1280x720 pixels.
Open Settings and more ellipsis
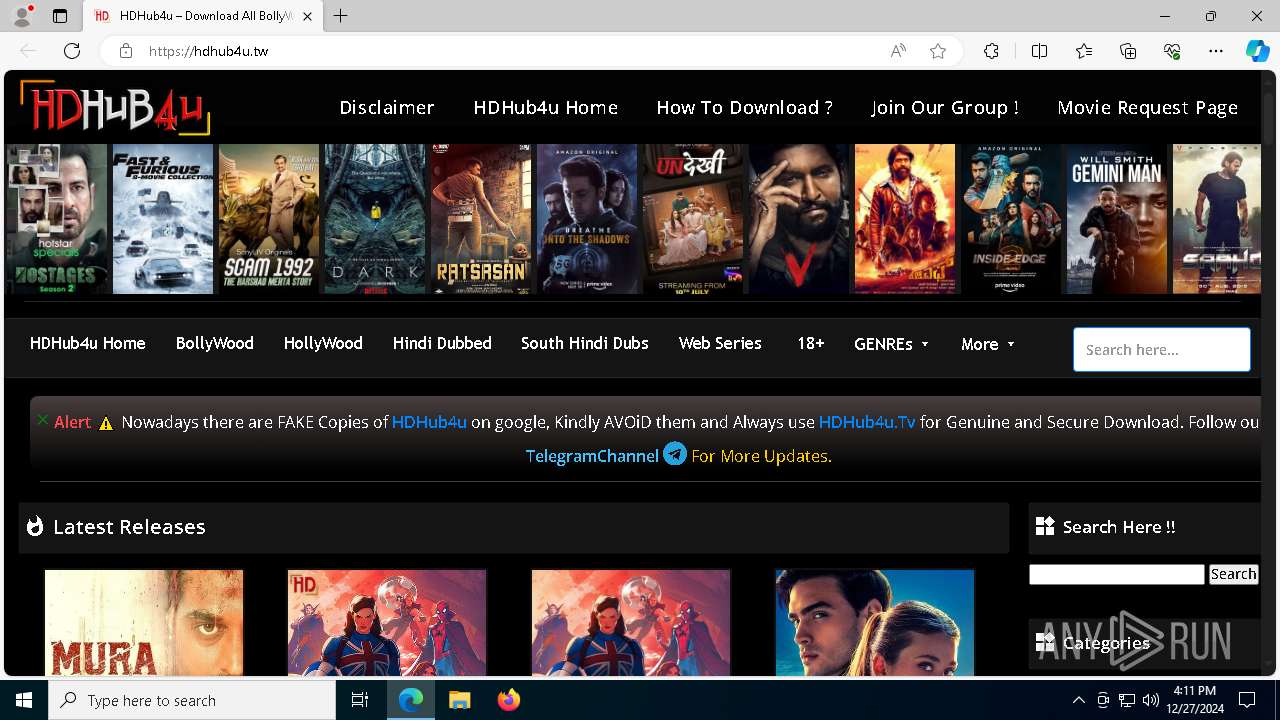1216,51
